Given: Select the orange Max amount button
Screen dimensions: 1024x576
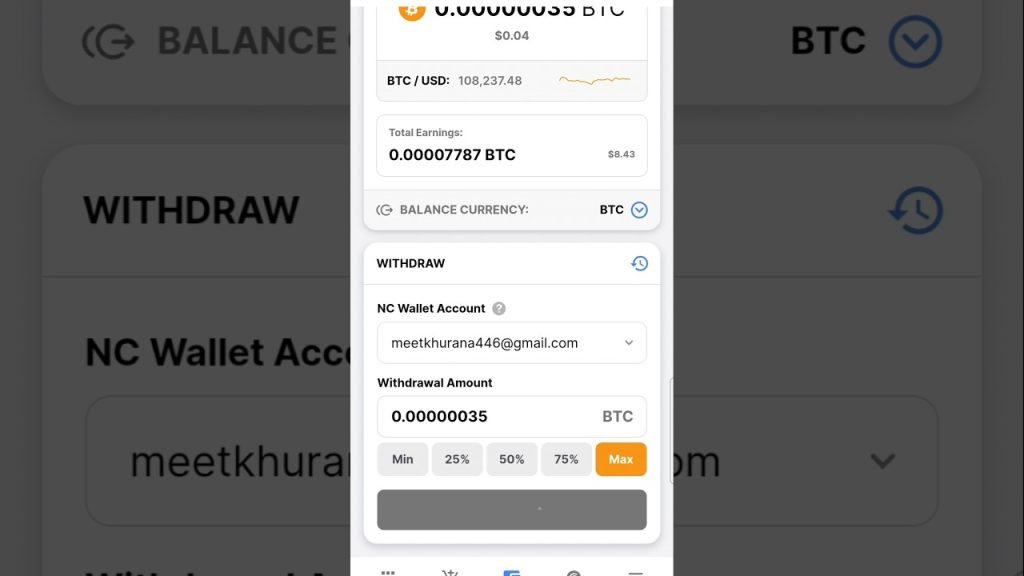Looking at the screenshot, I should pos(621,459).
